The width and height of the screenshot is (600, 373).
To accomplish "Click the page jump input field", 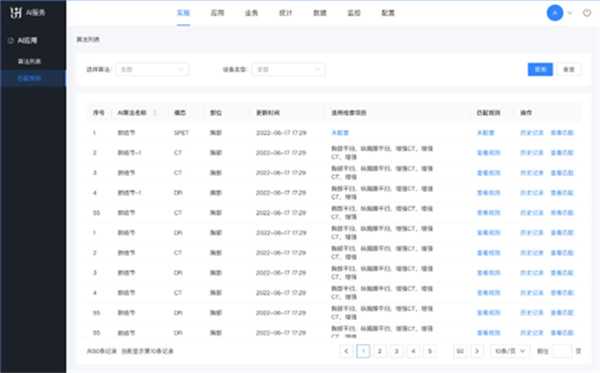I will [x=562, y=351].
